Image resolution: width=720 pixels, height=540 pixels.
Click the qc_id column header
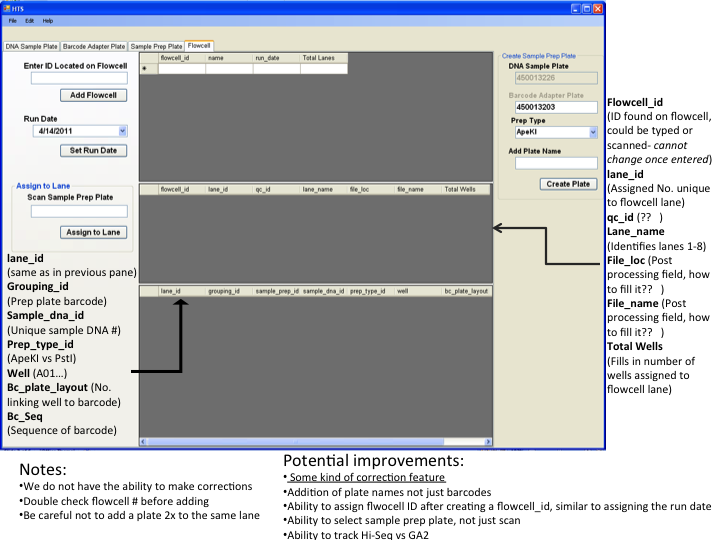click(x=276, y=189)
